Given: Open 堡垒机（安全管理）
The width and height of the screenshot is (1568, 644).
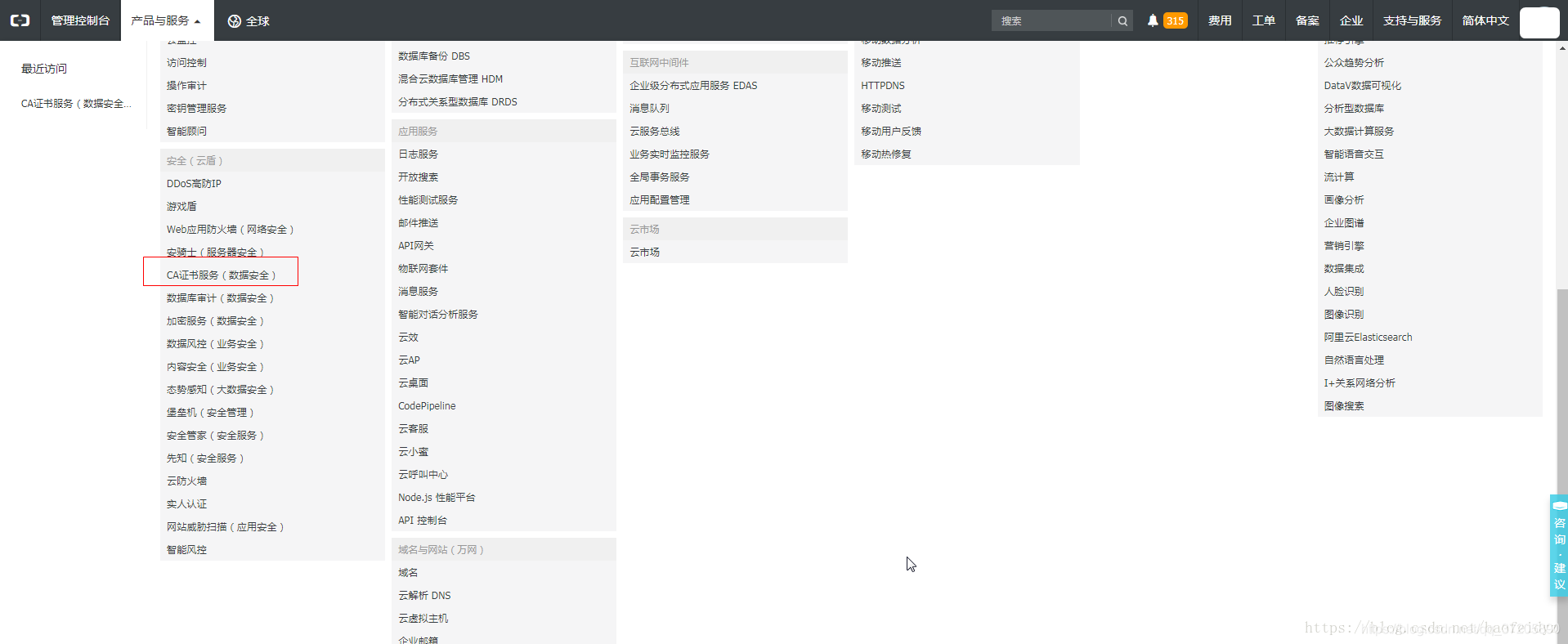Looking at the screenshot, I should point(210,413).
